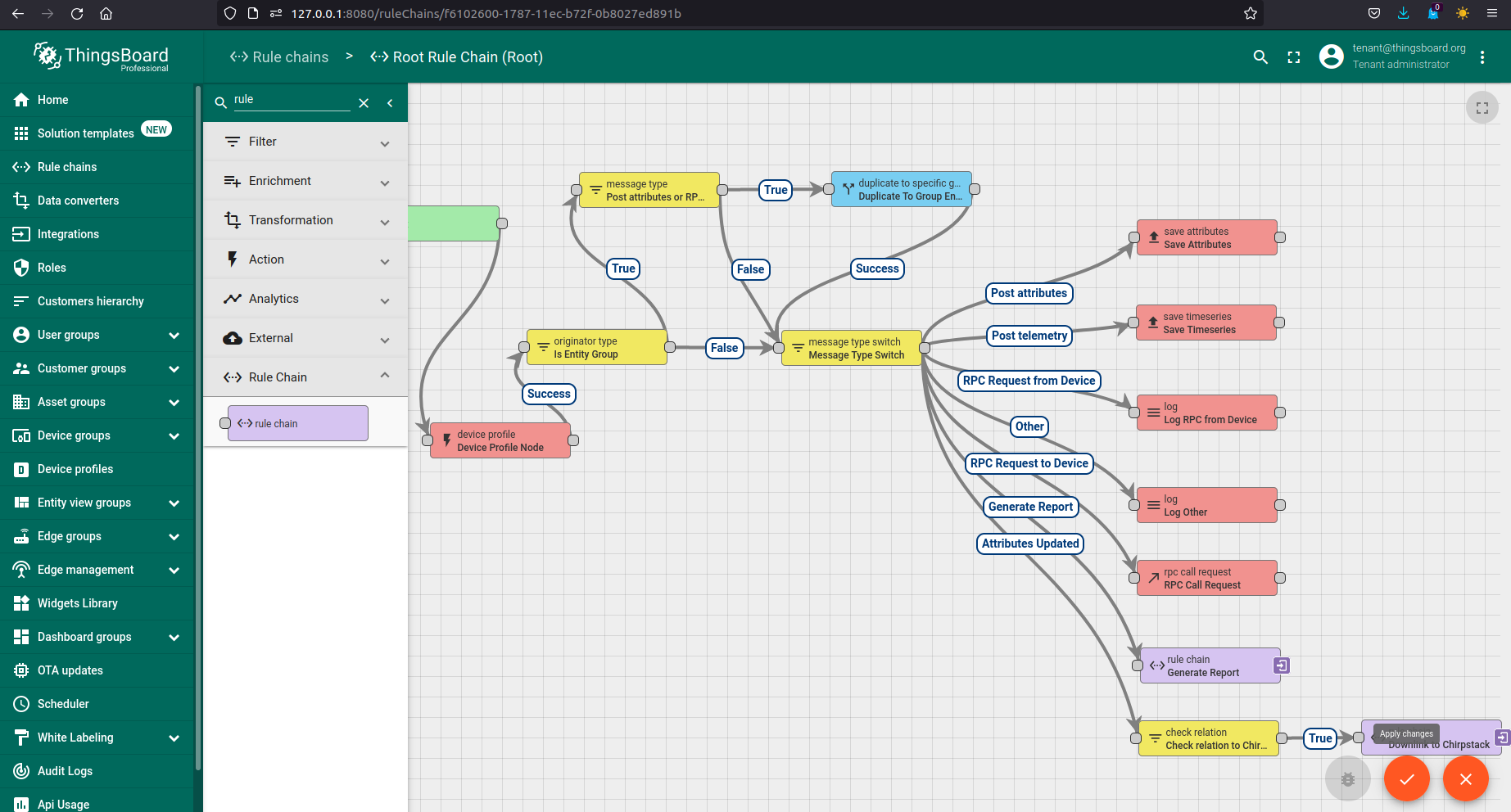Screen dimensions: 1511x812
Task: Click the 'Post telemetry' link label
Action: pyautogui.click(x=1029, y=336)
